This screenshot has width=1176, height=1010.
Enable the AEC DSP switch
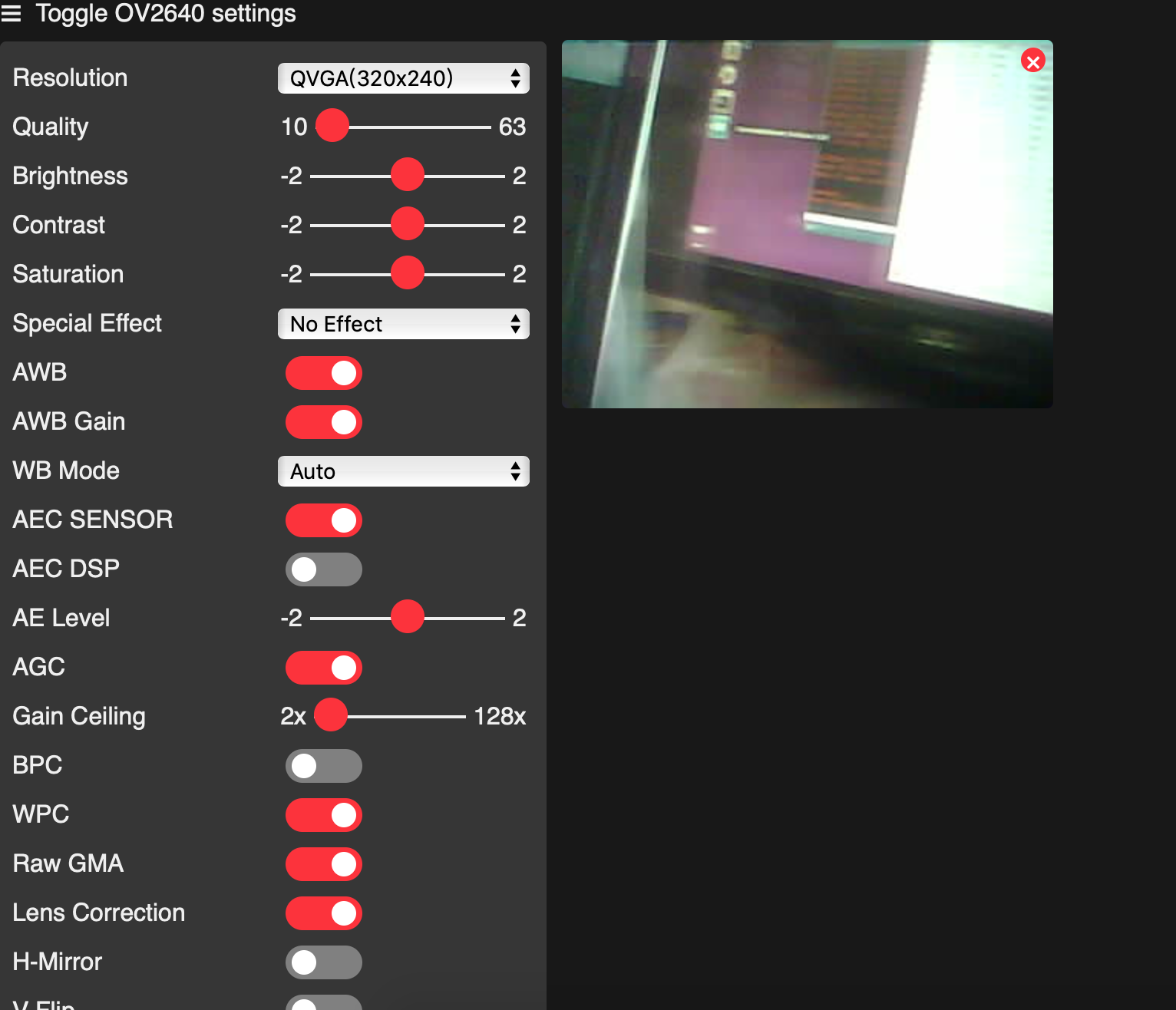click(x=324, y=569)
